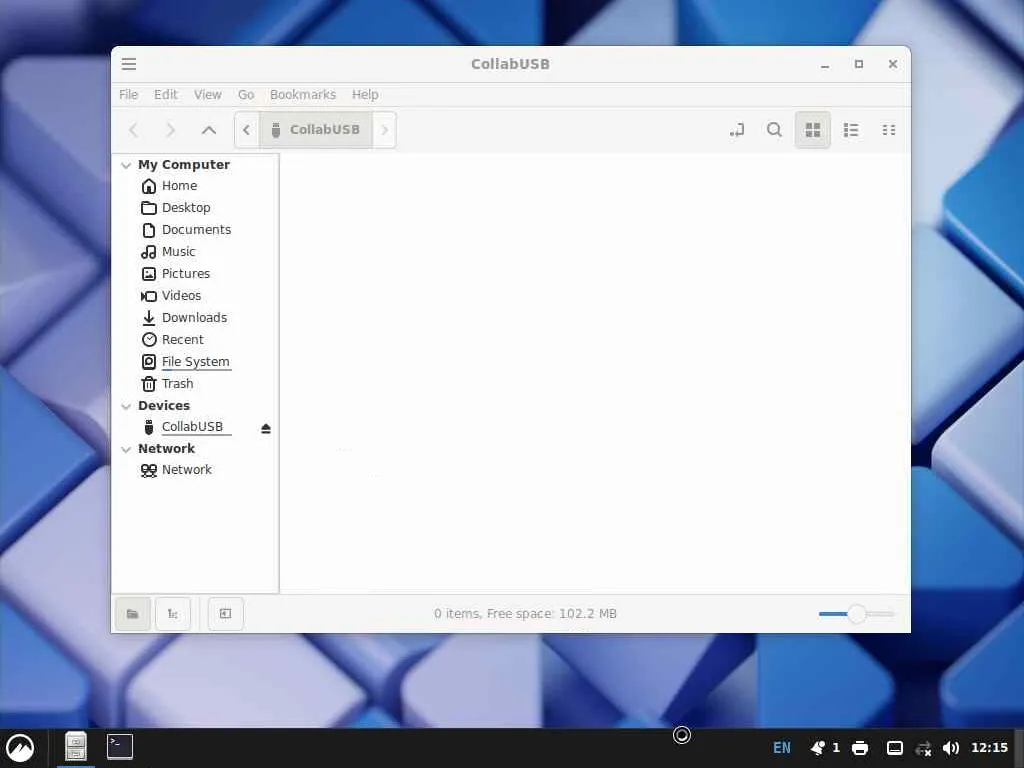
Task: Collapse the Network section
Action: click(126, 449)
